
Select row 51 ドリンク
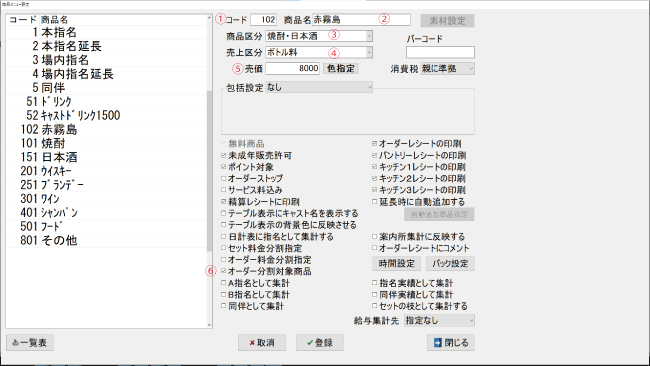[x=106, y=102]
